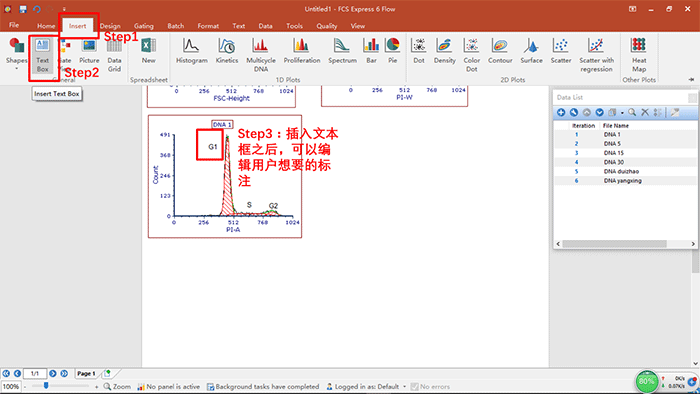Choose the Contour plot tool
The image size is (700, 394).
tap(500, 51)
